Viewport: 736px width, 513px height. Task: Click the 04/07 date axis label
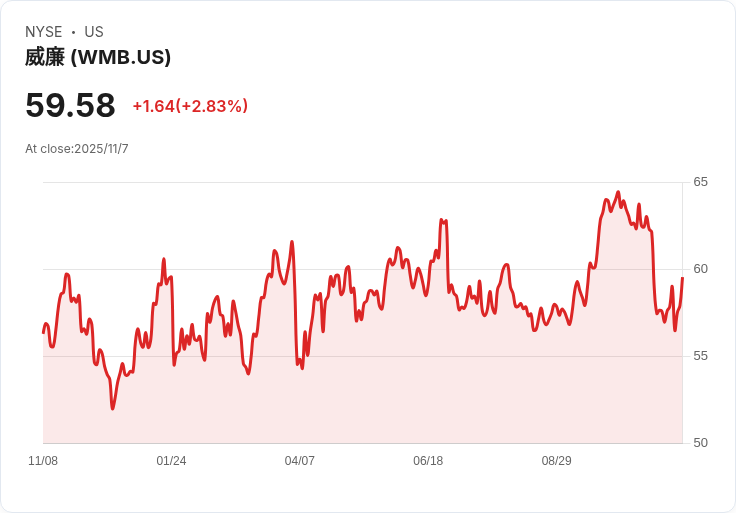(x=299, y=461)
